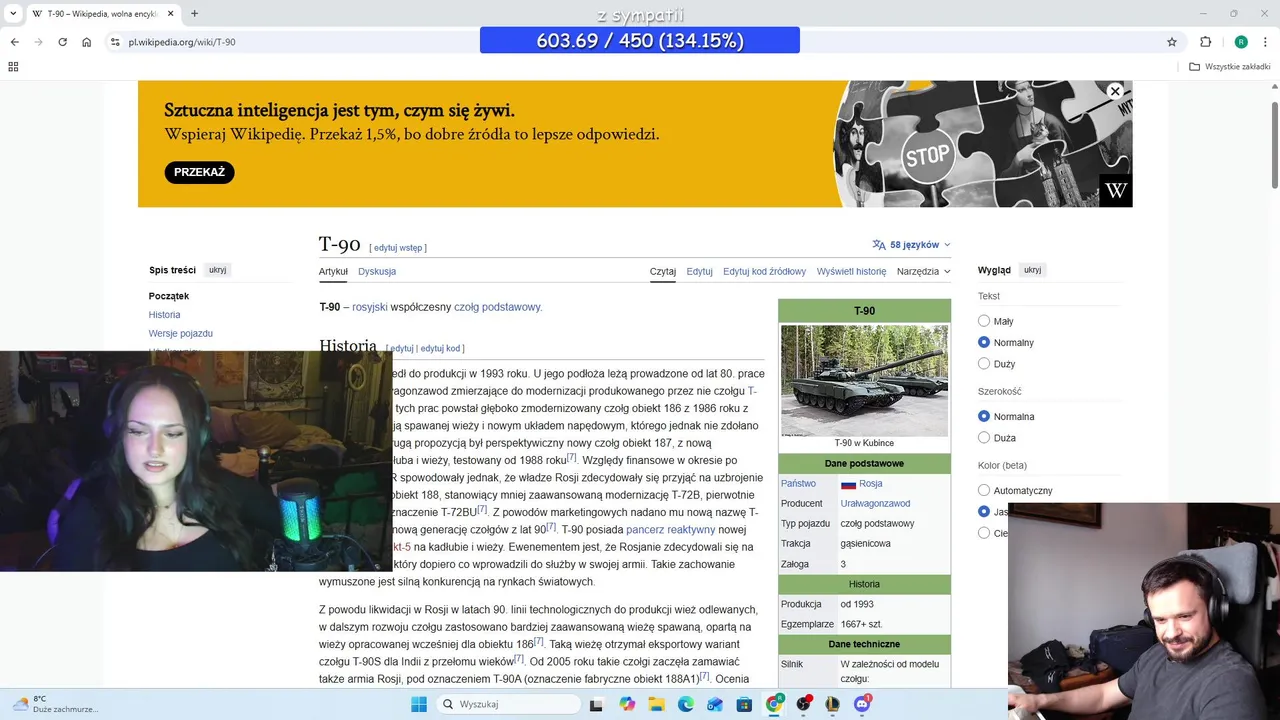1280x720 pixels.
Task: Select the Automatyczny color option
Action: click(984, 490)
